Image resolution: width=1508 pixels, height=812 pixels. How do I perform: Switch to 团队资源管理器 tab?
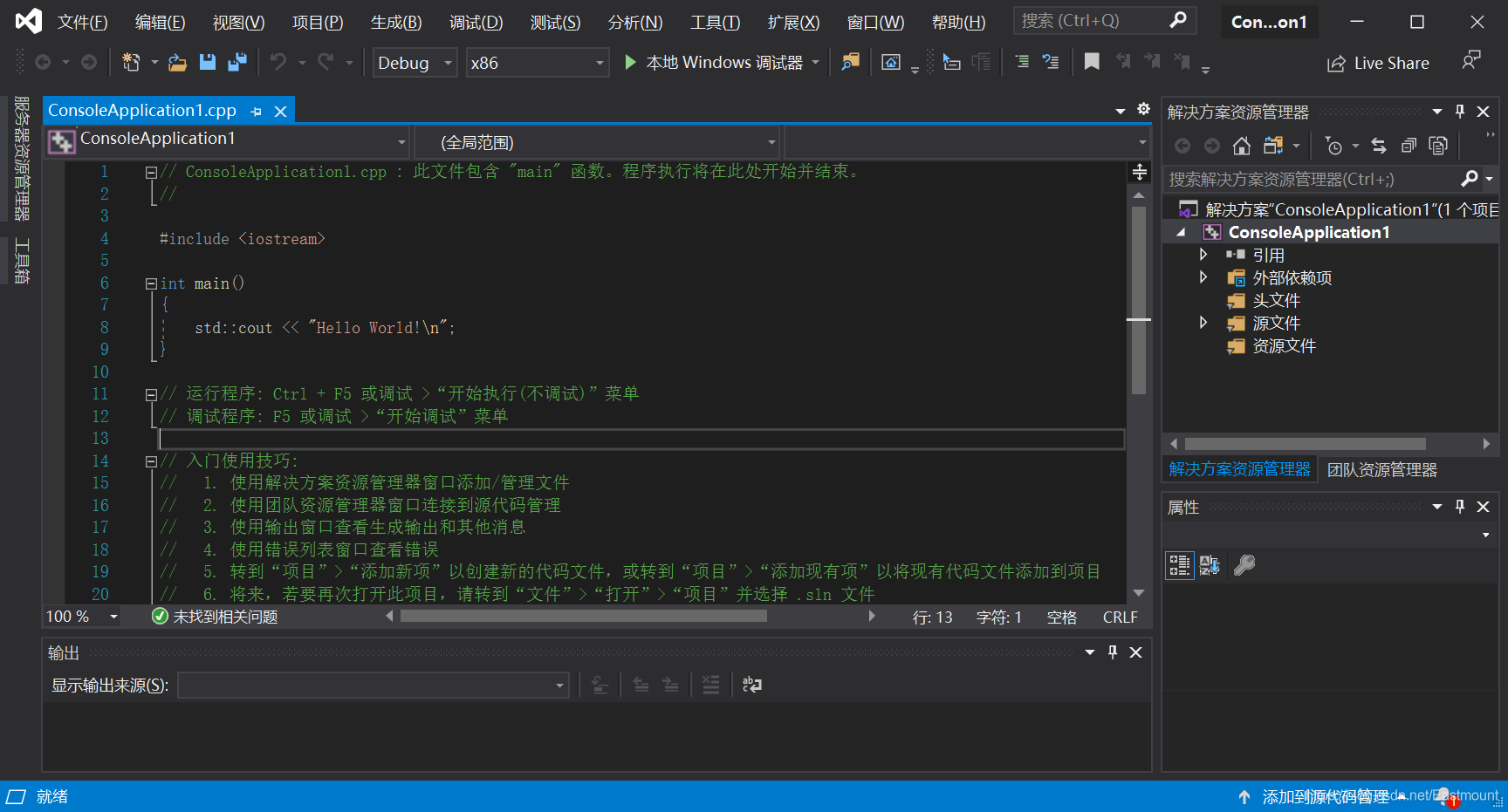point(1381,470)
